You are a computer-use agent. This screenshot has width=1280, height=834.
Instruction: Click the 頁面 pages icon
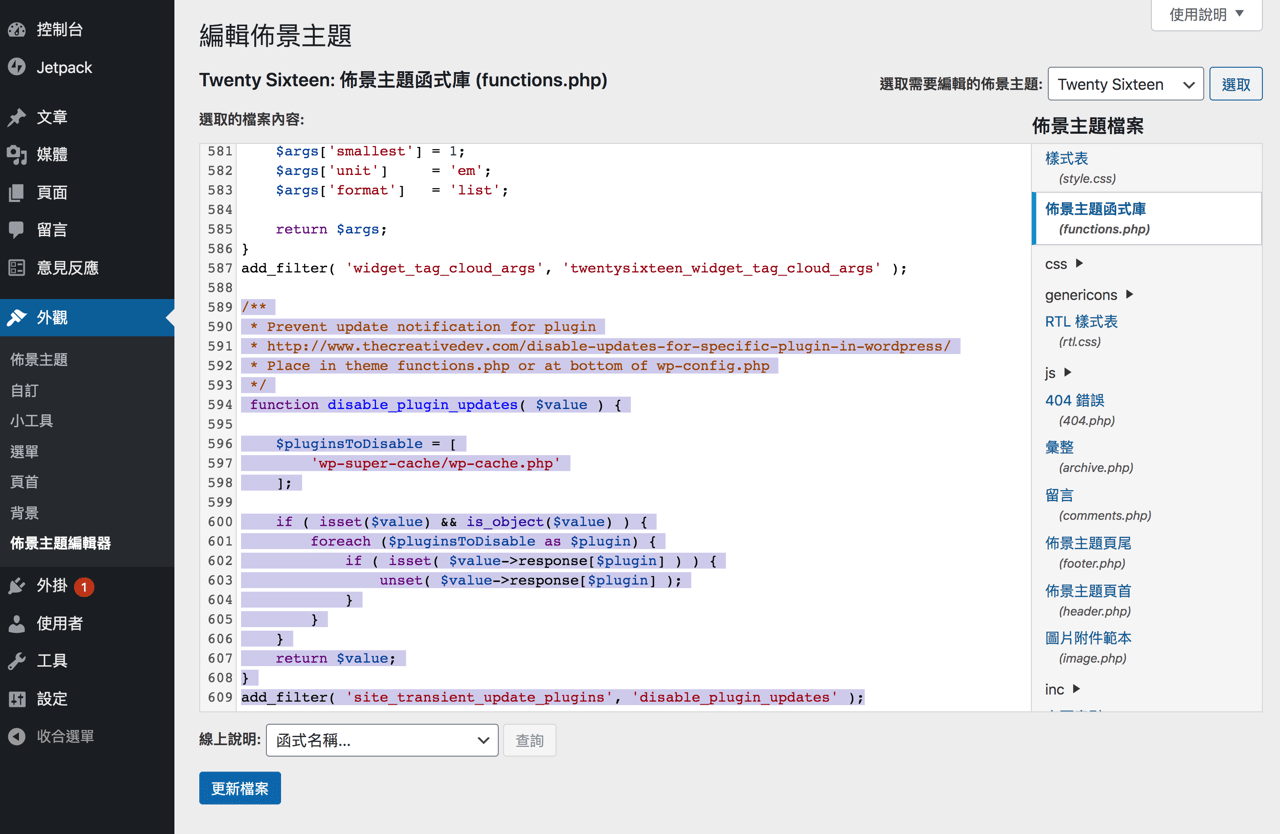coord(17,192)
